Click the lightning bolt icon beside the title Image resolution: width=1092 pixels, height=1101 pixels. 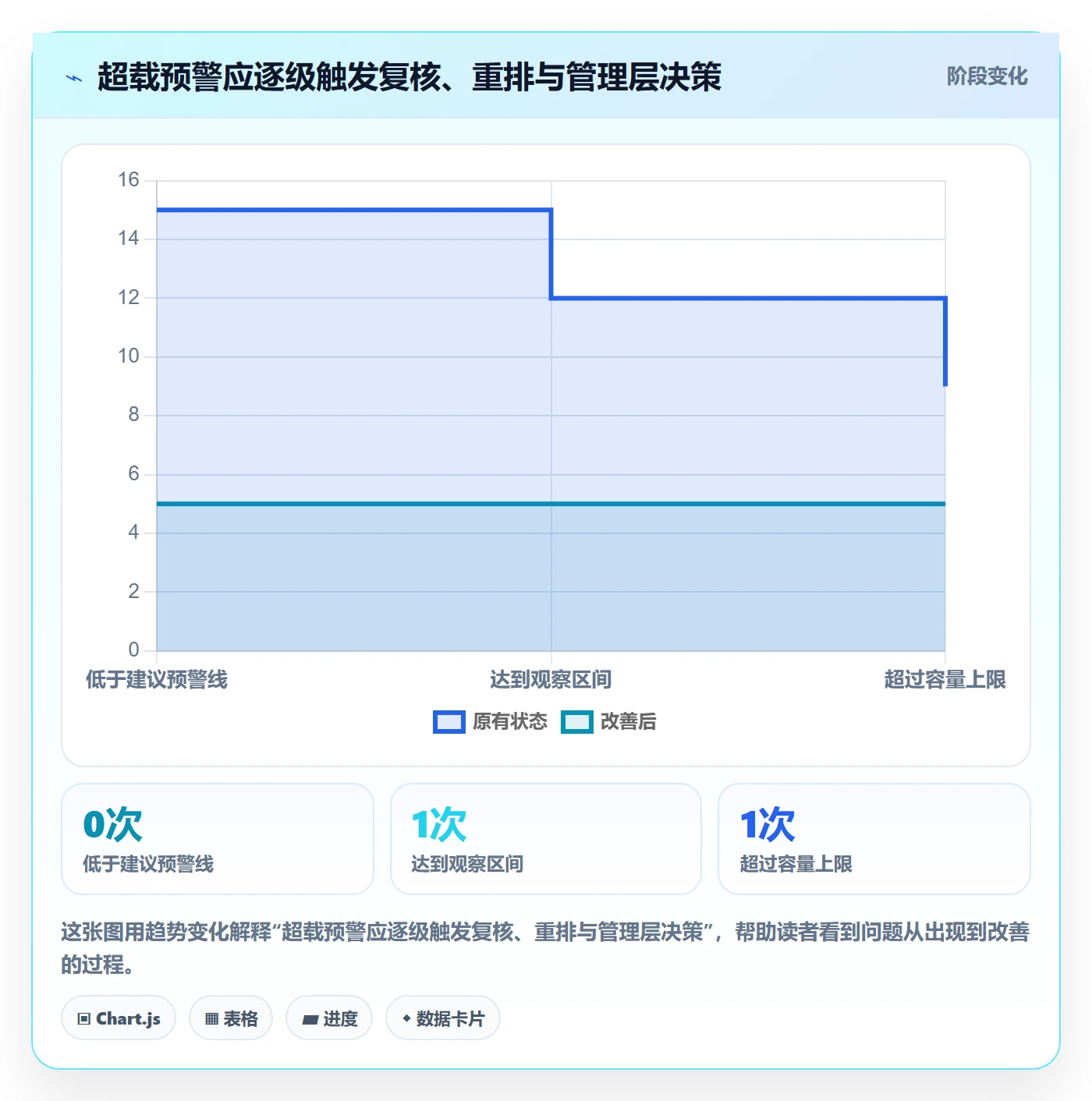pyautogui.click(x=74, y=78)
